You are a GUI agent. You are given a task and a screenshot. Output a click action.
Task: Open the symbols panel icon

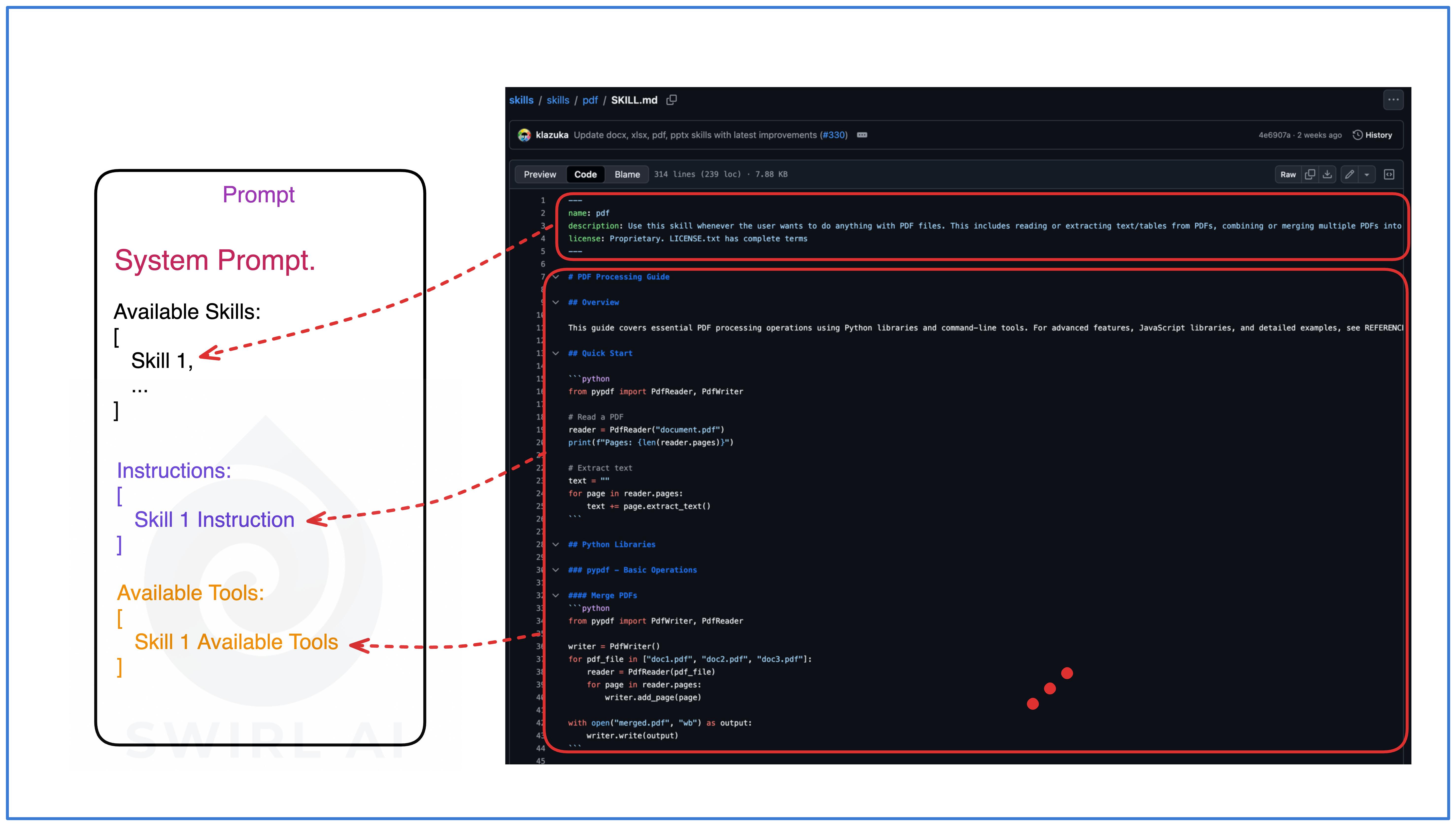1389,174
